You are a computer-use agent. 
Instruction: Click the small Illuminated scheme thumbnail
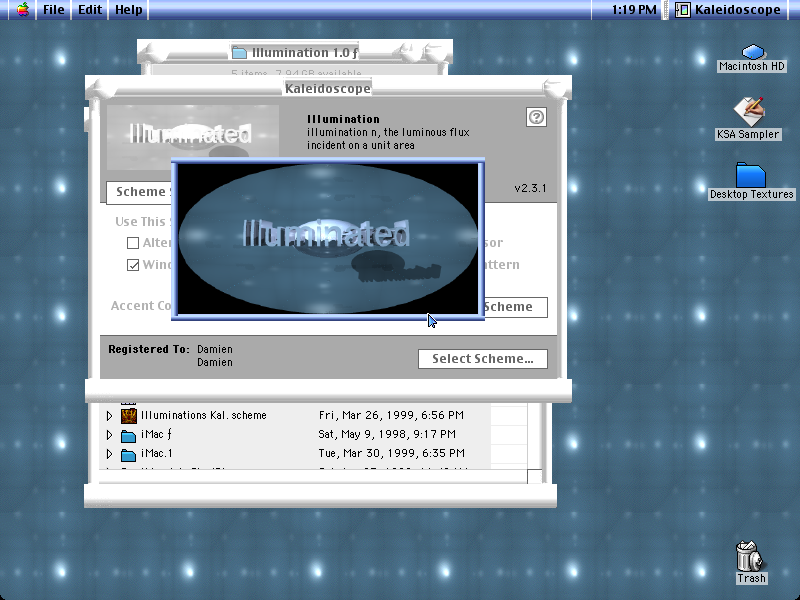pyautogui.click(x=192, y=132)
